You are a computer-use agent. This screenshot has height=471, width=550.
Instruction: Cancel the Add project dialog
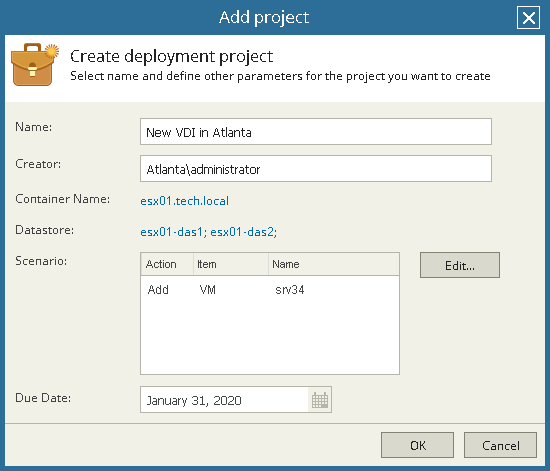coord(501,445)
